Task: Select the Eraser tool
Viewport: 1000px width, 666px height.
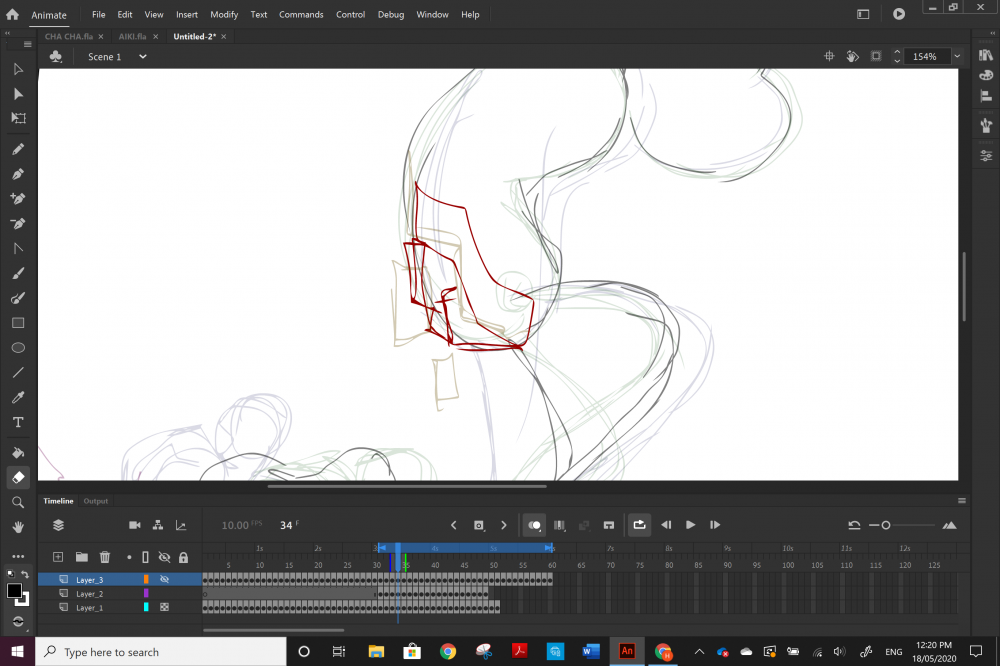Action: point(18,477)
